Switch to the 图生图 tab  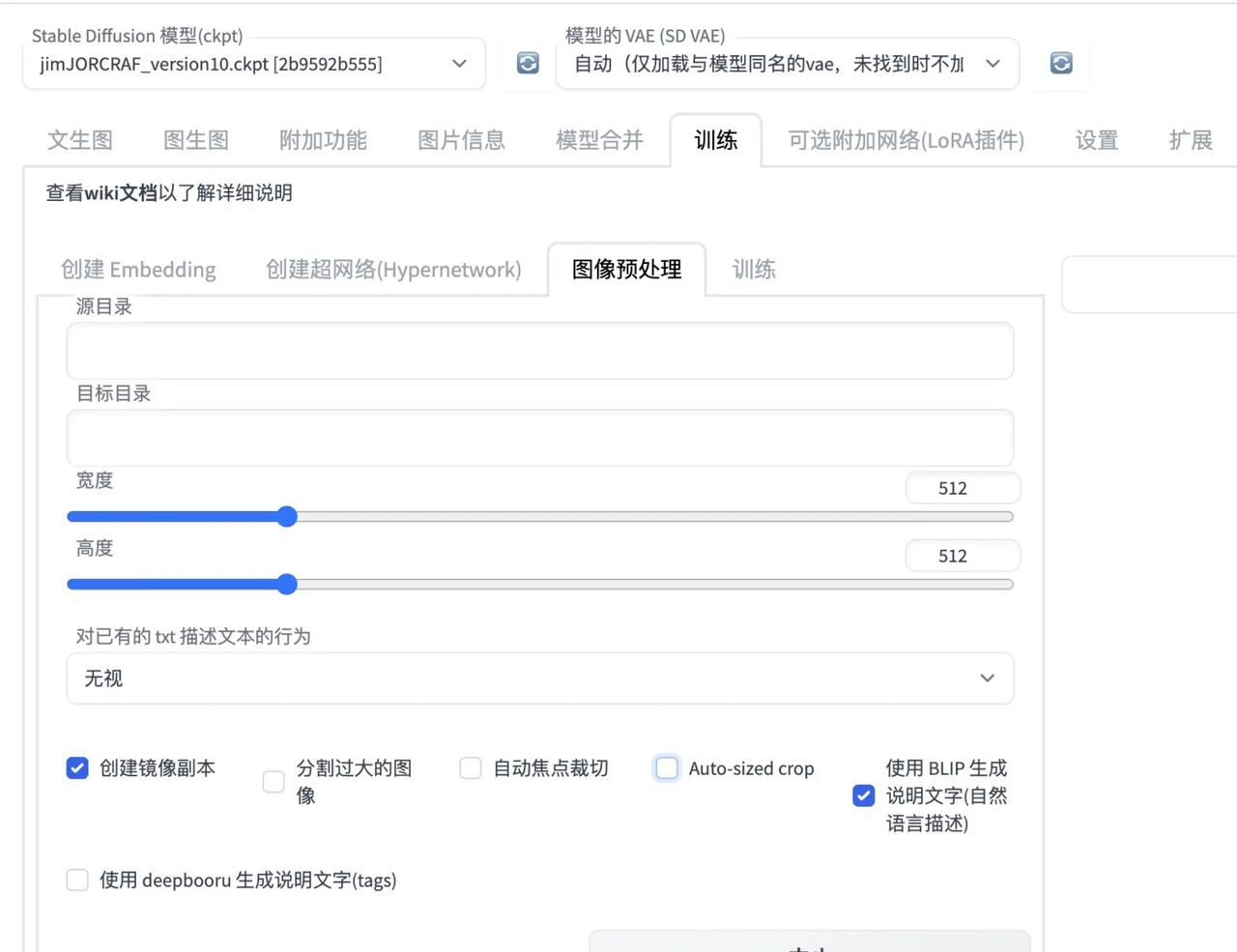click(x=196, y=140)
